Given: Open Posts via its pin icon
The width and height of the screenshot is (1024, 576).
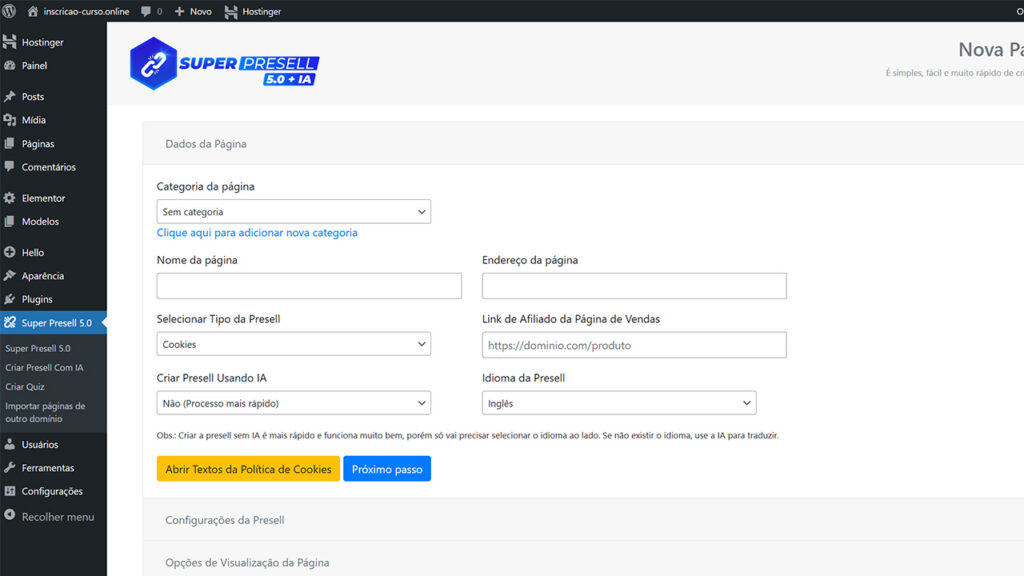Looking at the screenshot, I should (10, 97).
